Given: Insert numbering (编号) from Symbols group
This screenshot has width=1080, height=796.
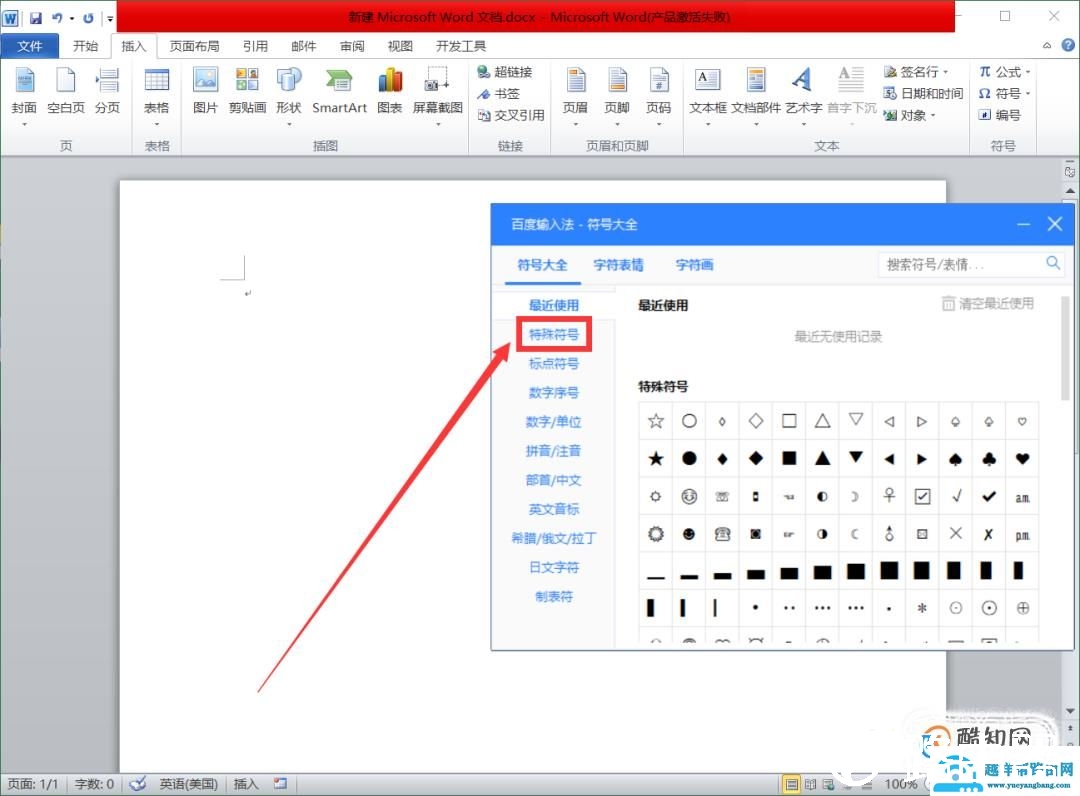Looking at the screenshot, I should tap(999, 115).
